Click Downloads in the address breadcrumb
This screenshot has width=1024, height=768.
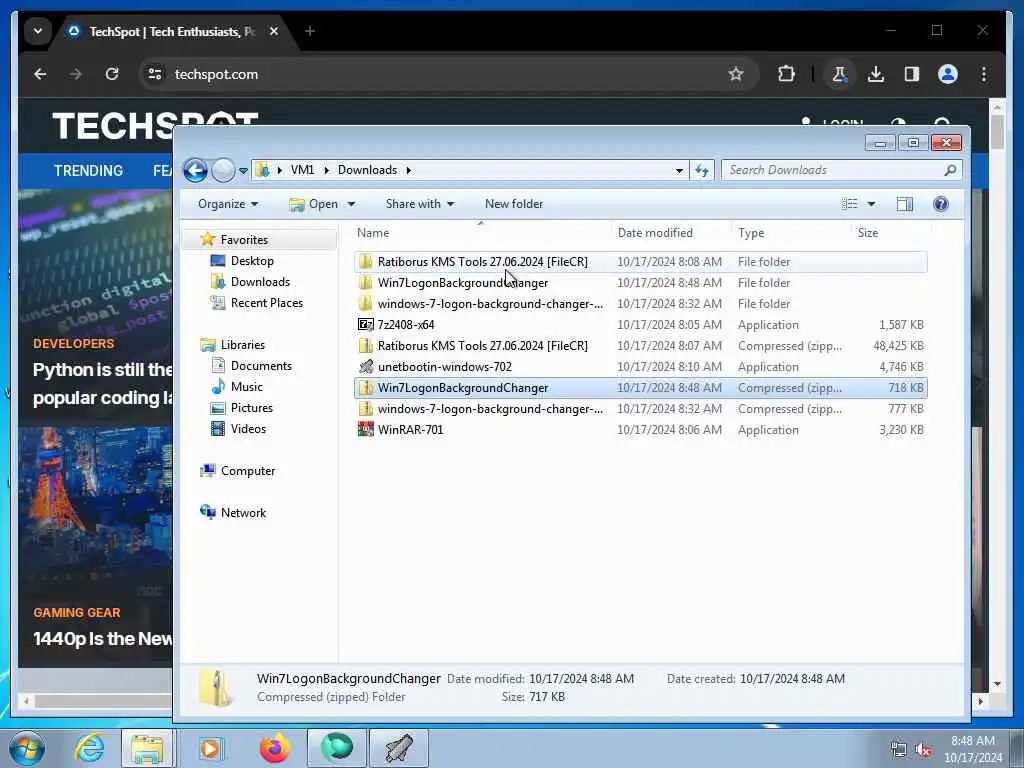[367, 170]
